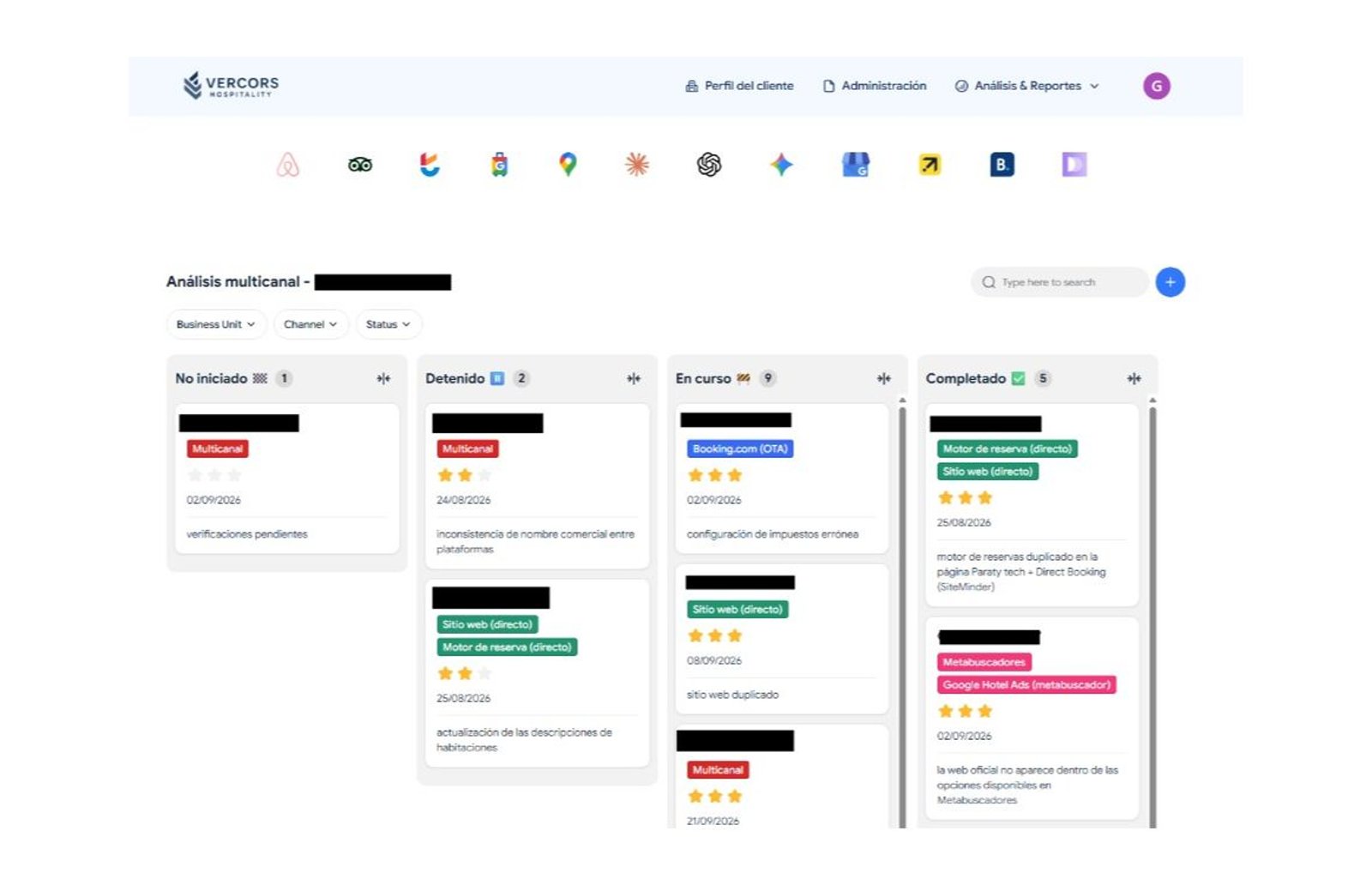Click the blue add plus button
The width and height of the screenshot is (1372, 885).
pyautogui.click(x=1170, y=282)
